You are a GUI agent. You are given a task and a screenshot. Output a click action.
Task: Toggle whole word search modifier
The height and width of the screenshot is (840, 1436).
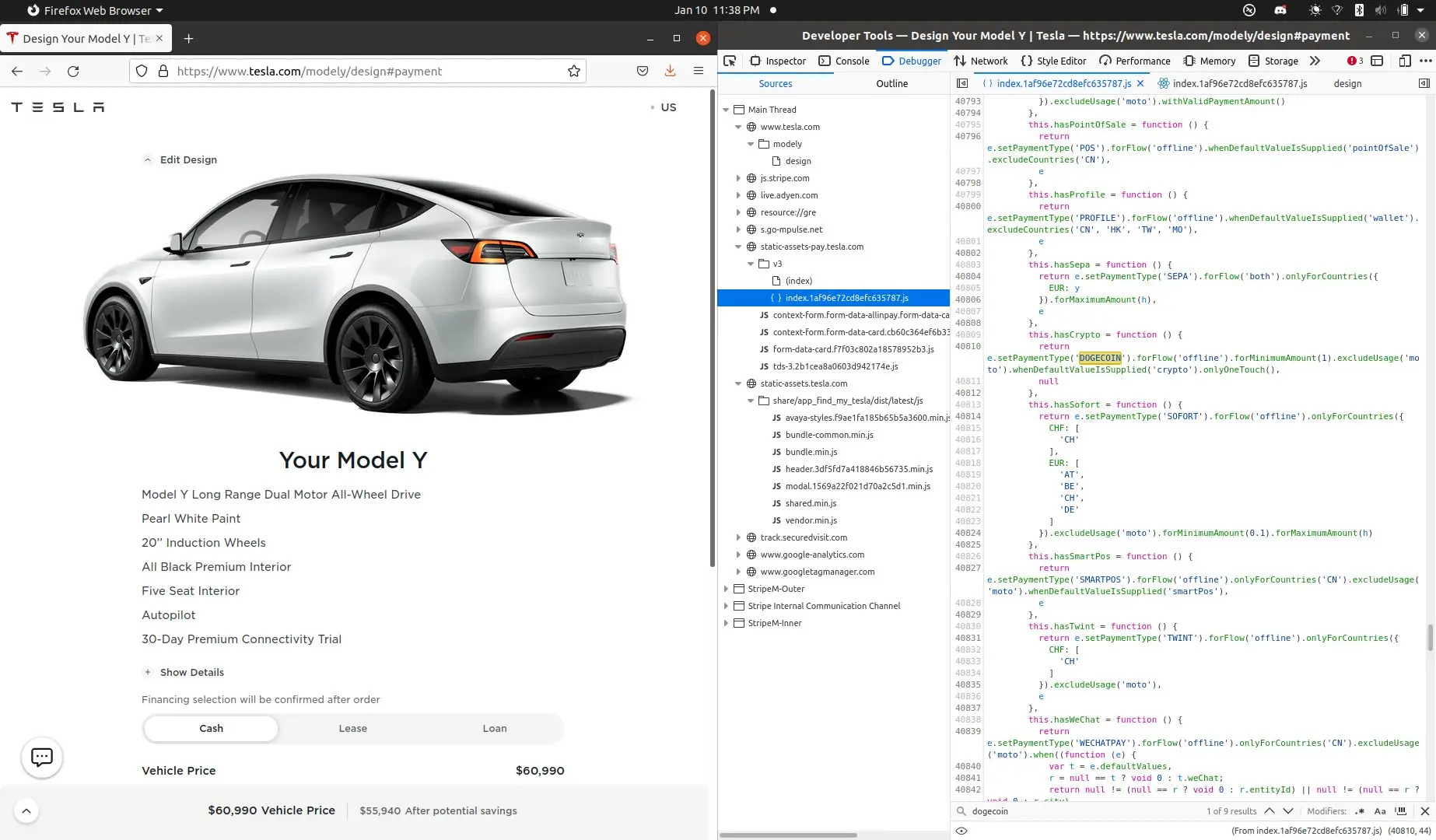click(x=1401, y=810)
